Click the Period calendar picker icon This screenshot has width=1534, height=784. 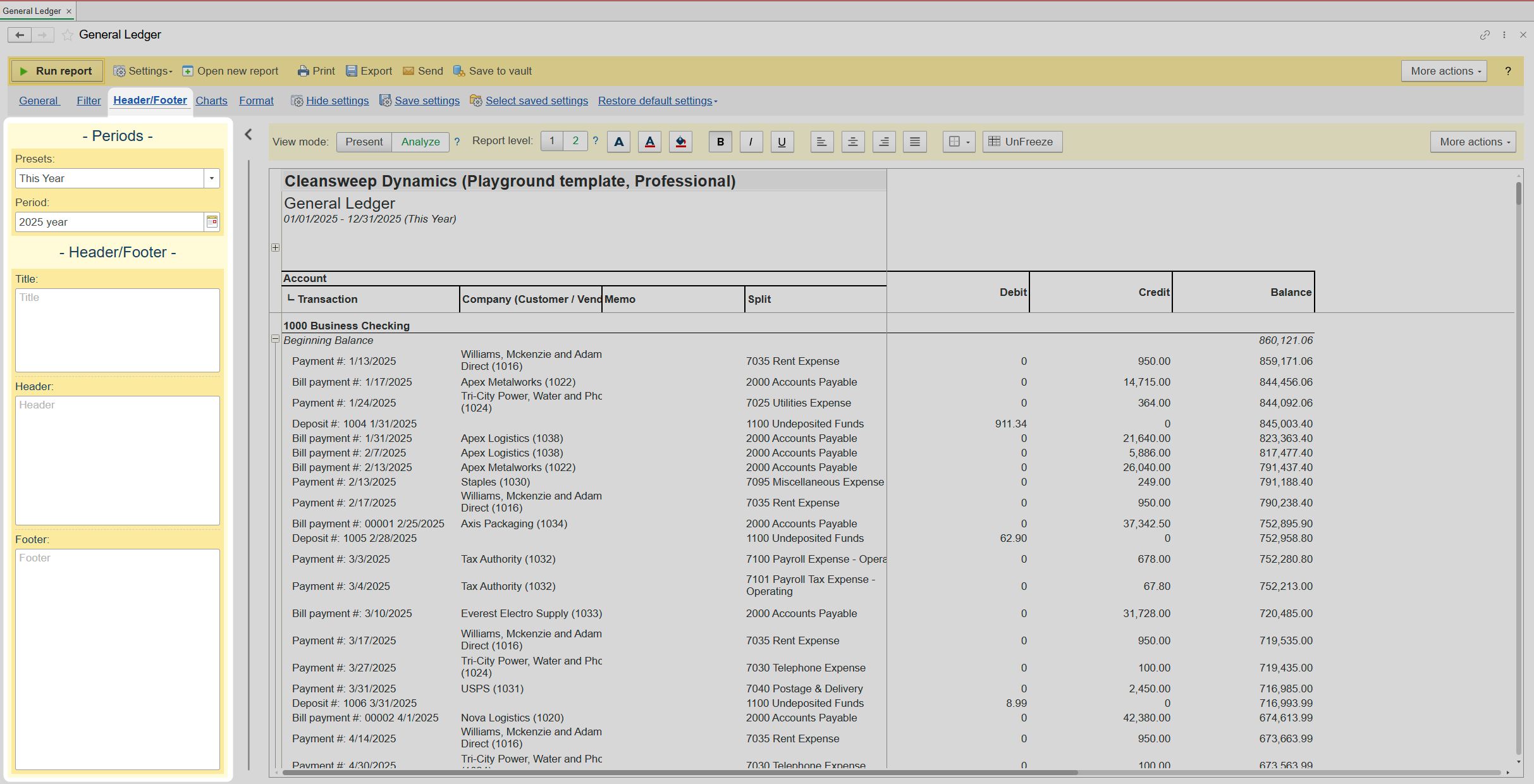click(x=212, y=222)
